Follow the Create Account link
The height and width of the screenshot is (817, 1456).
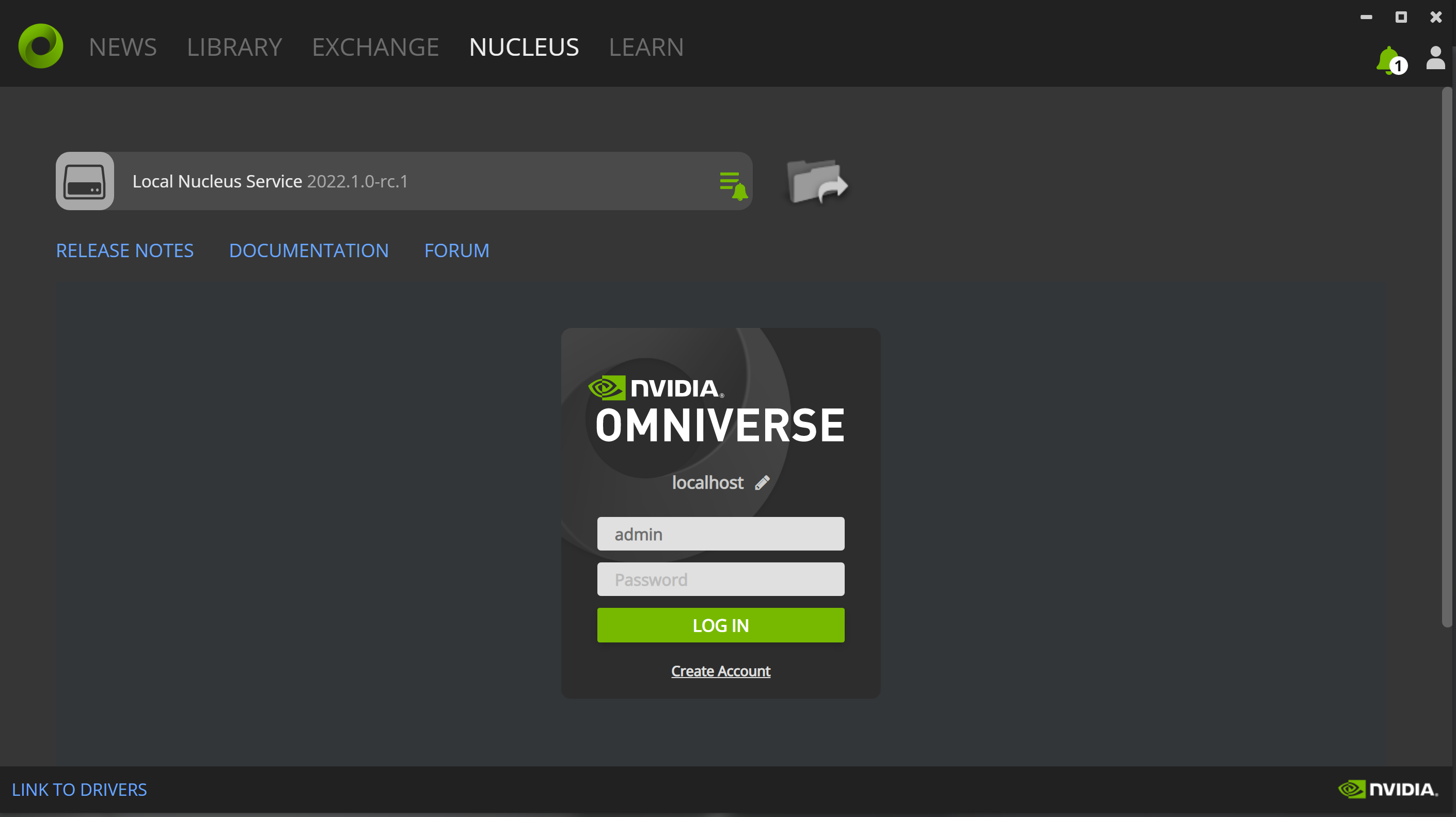coord(721,671)
